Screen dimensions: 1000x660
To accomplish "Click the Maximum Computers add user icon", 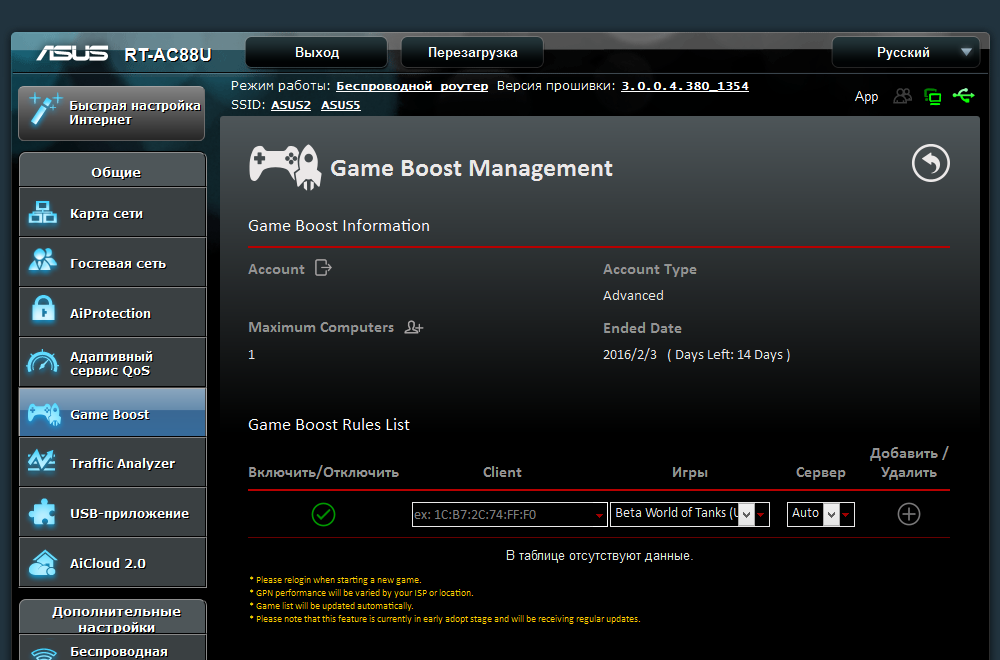I will (414, 327).
